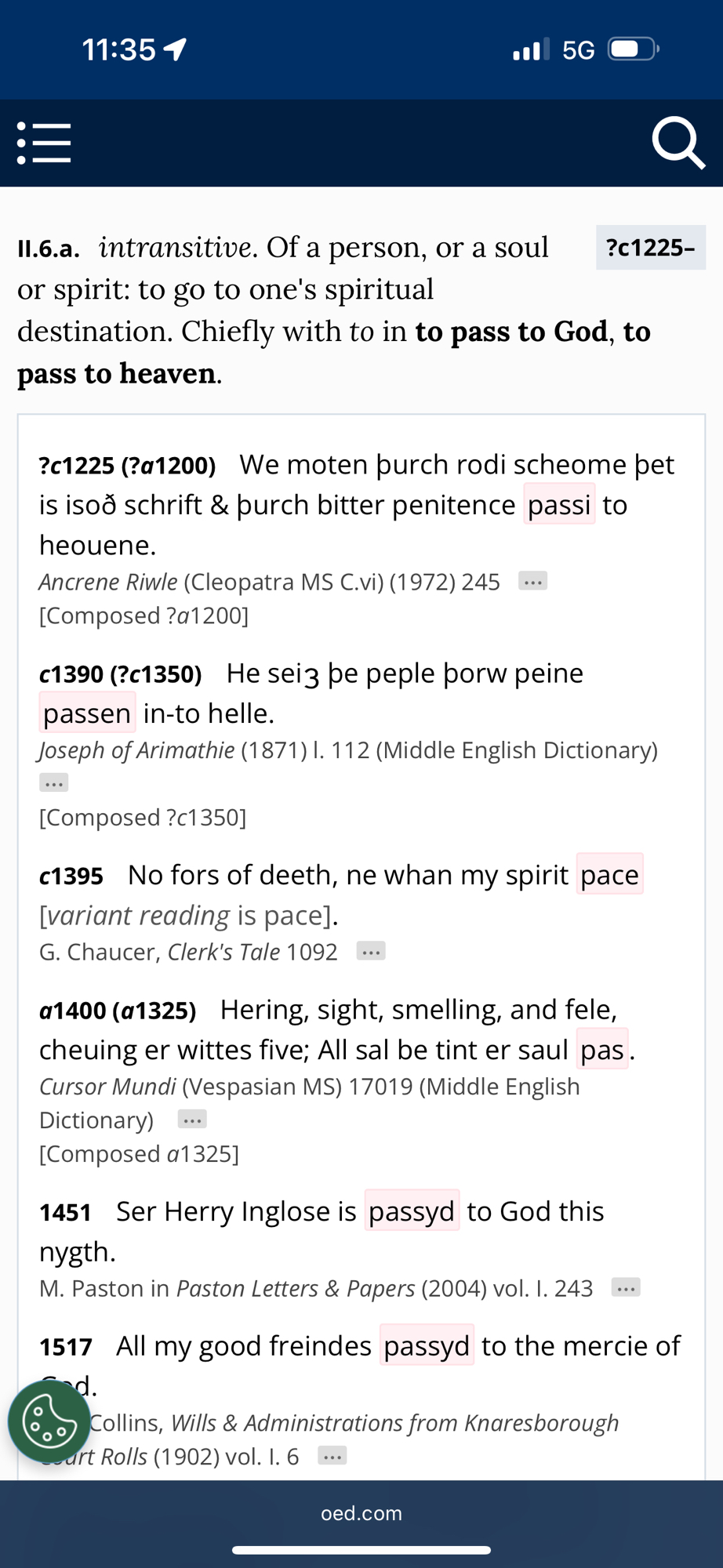Tap the ?c1225– date range badge

[x=650, y=248]
